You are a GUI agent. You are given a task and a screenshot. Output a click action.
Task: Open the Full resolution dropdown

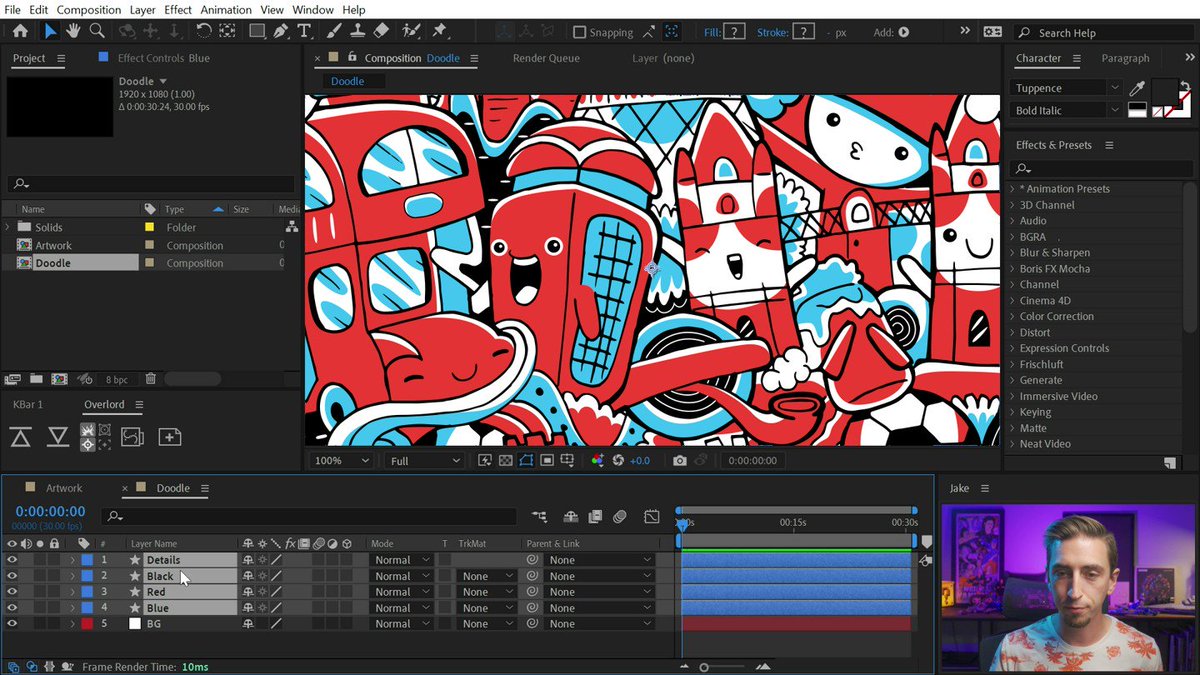pyautogui.click(x=425, y=460)
